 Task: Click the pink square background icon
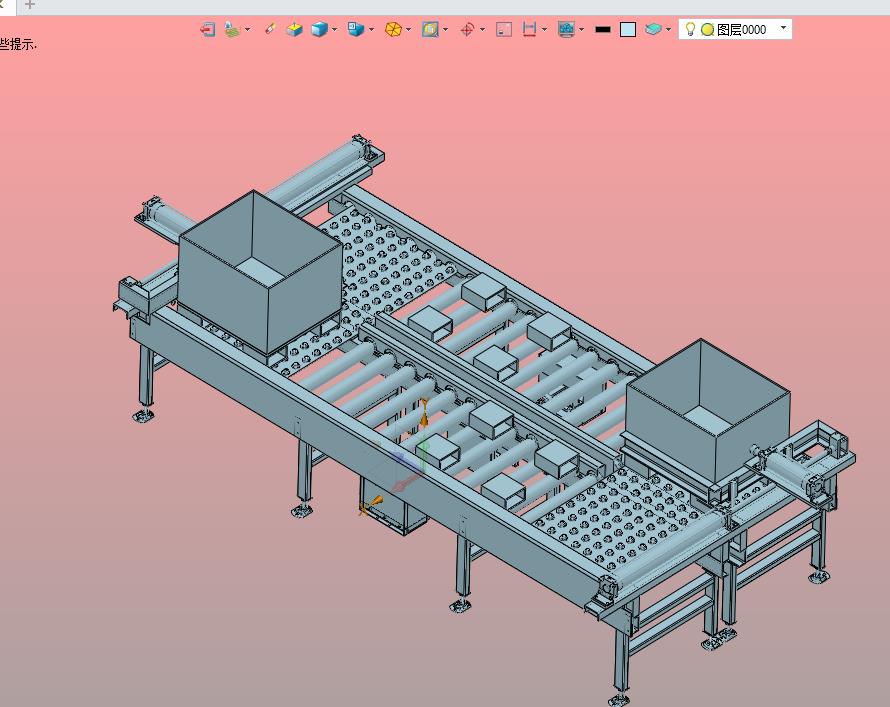pyautogui.click(x=504, y=30)
